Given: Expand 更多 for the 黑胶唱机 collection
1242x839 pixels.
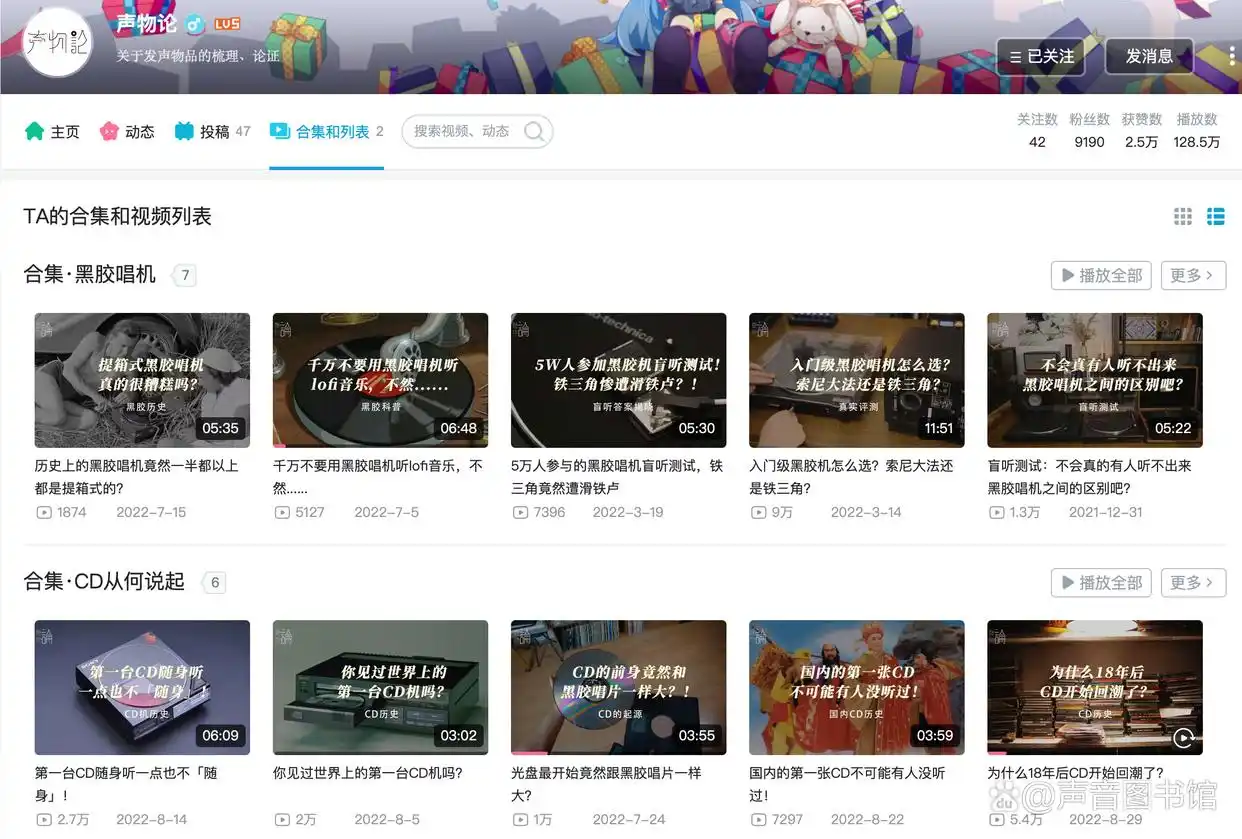Looking at the screenshot, I should click(1193, 276).
